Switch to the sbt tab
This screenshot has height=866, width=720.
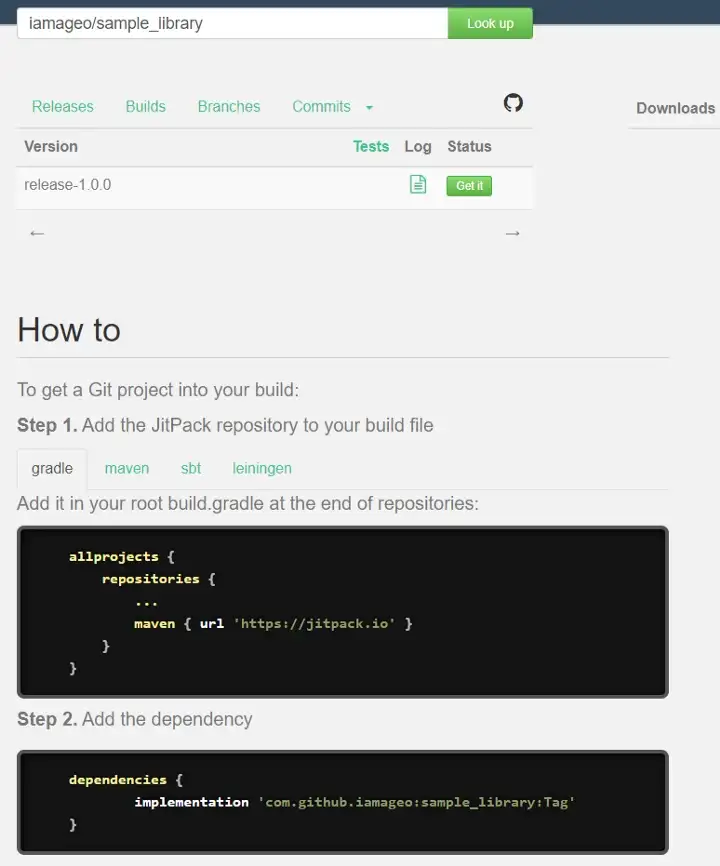[190, 468]
